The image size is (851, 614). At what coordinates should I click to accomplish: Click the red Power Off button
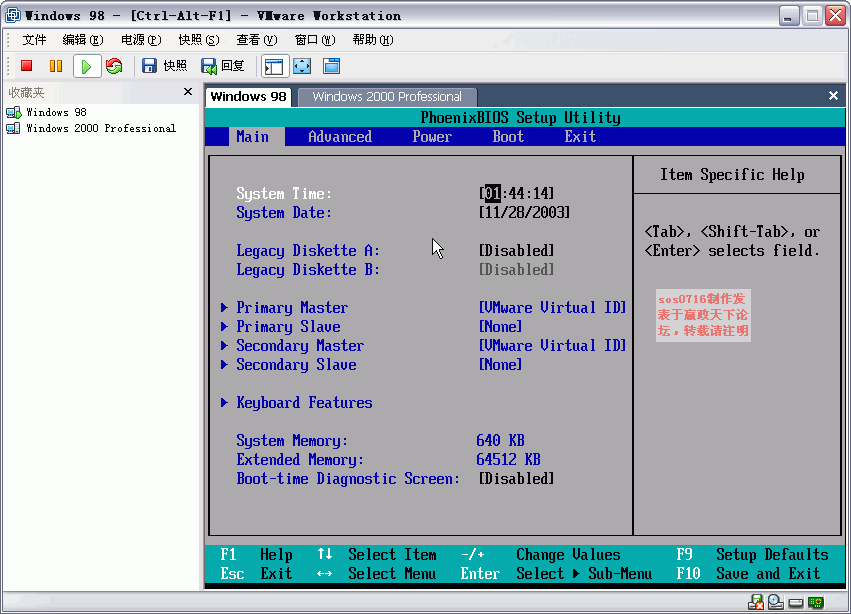pos(27,66)
